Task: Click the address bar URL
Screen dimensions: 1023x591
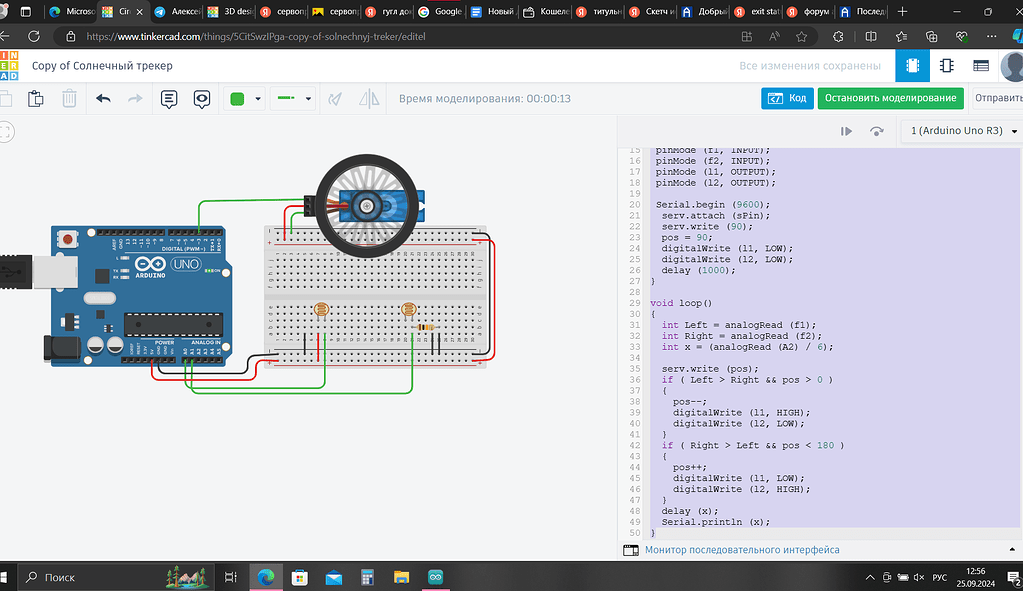Action: point(256,37)
